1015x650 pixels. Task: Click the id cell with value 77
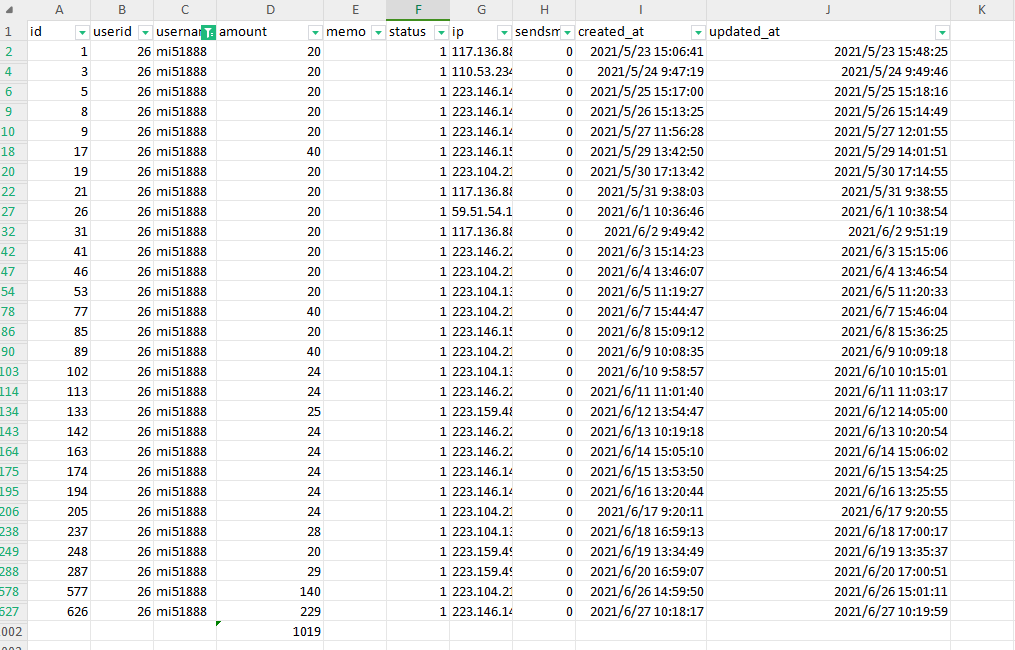pyautogui.click(x=59, y=311)
